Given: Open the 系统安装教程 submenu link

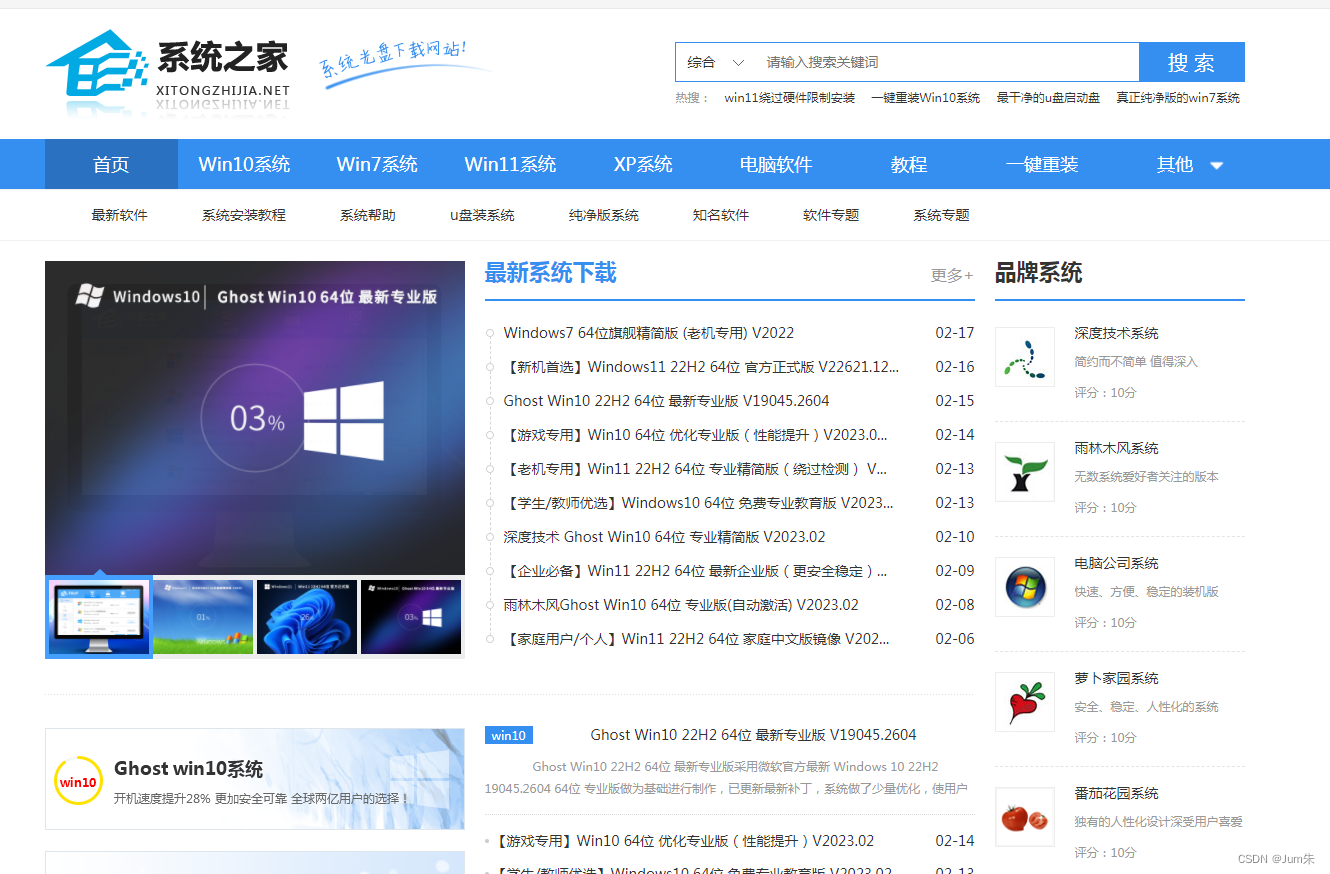Looking at the screenshot, I should [244, 215].
